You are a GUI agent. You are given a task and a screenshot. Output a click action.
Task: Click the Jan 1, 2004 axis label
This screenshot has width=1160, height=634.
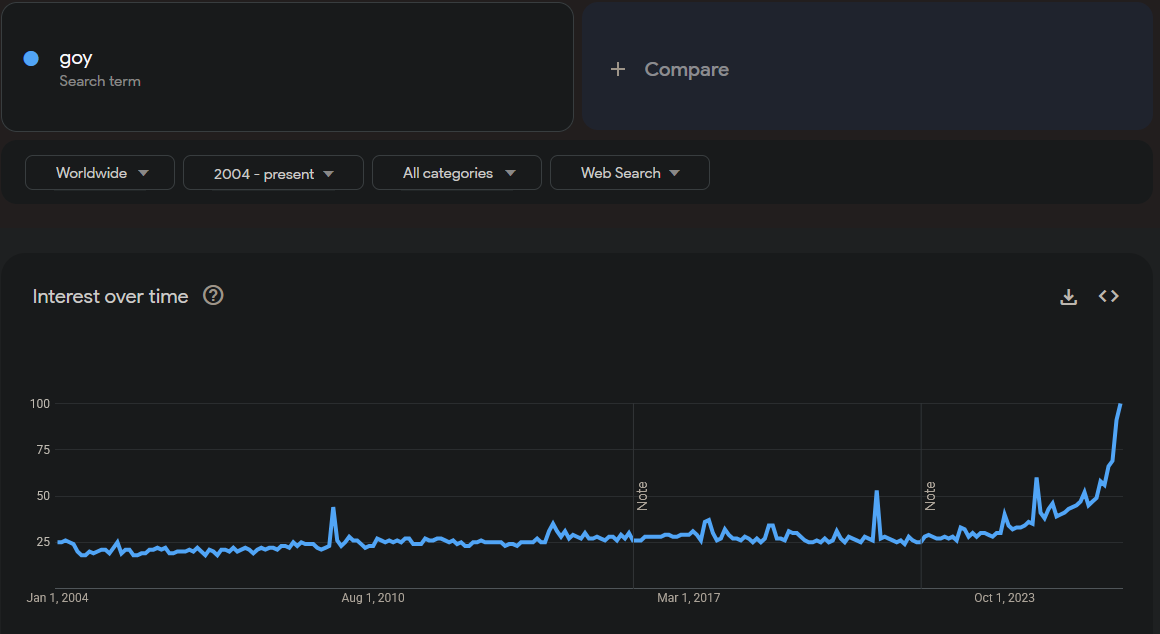tap(58, 598)
